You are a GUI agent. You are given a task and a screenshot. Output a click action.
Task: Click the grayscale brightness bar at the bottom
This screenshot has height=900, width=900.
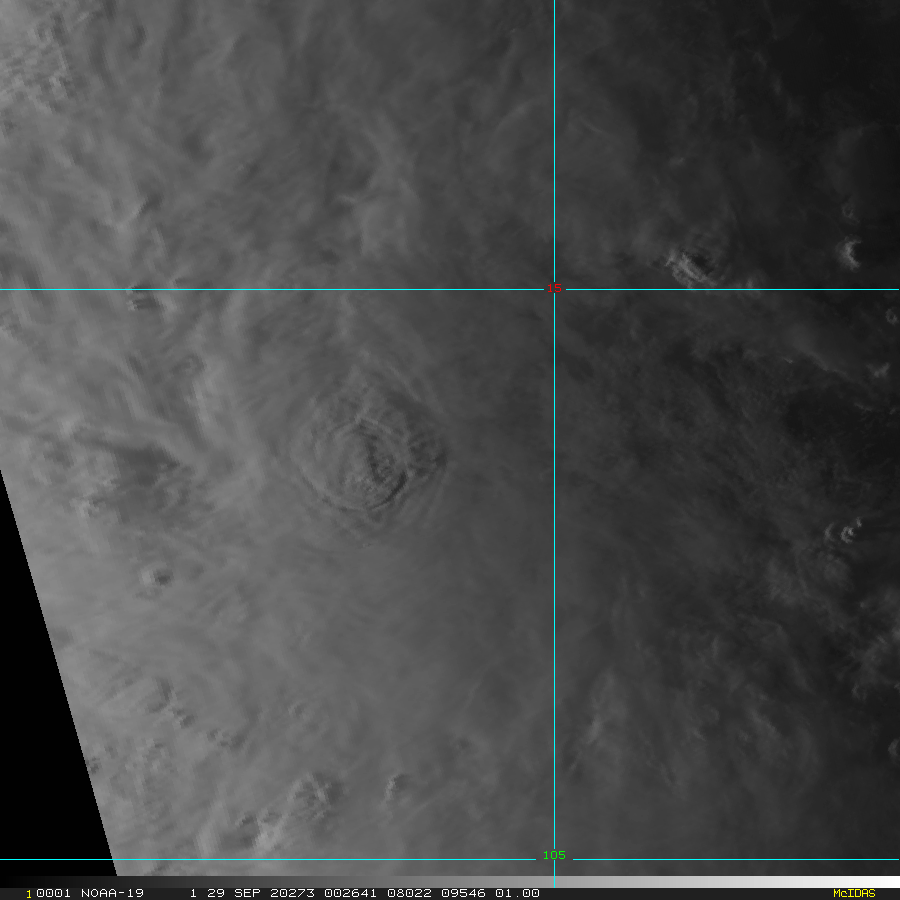tap(450, 882)
